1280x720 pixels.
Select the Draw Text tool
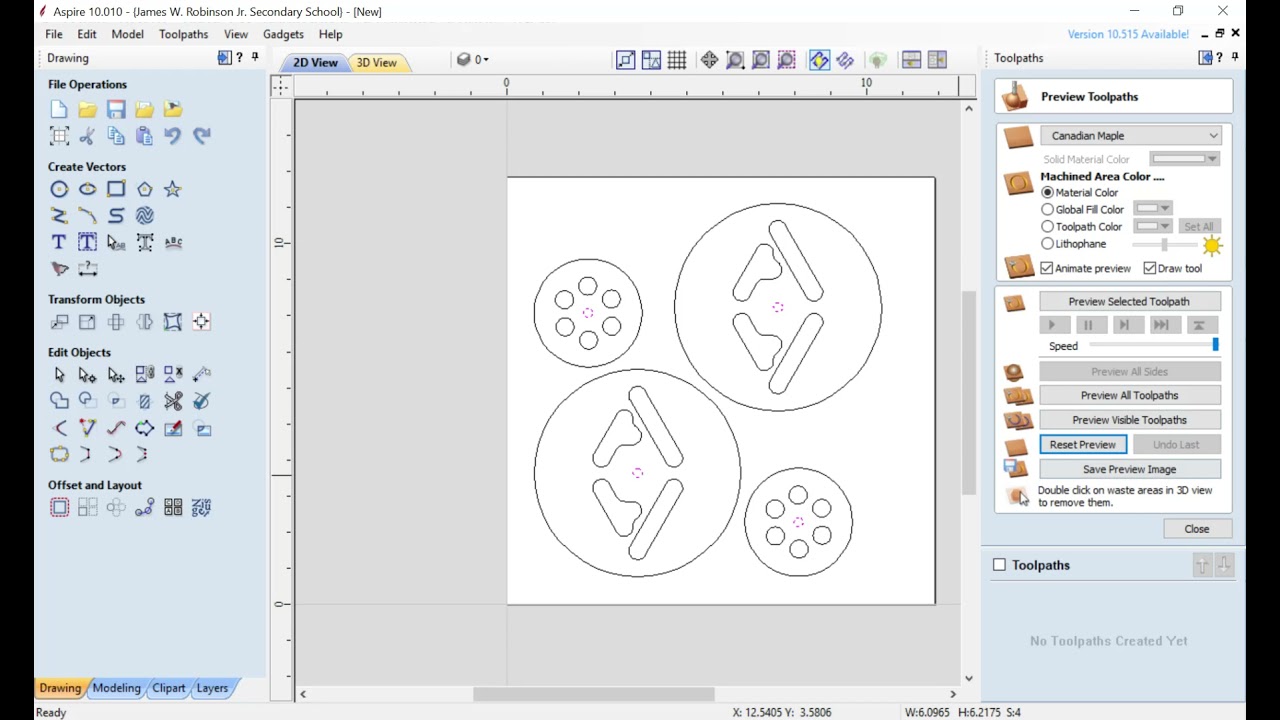[59, 242]
